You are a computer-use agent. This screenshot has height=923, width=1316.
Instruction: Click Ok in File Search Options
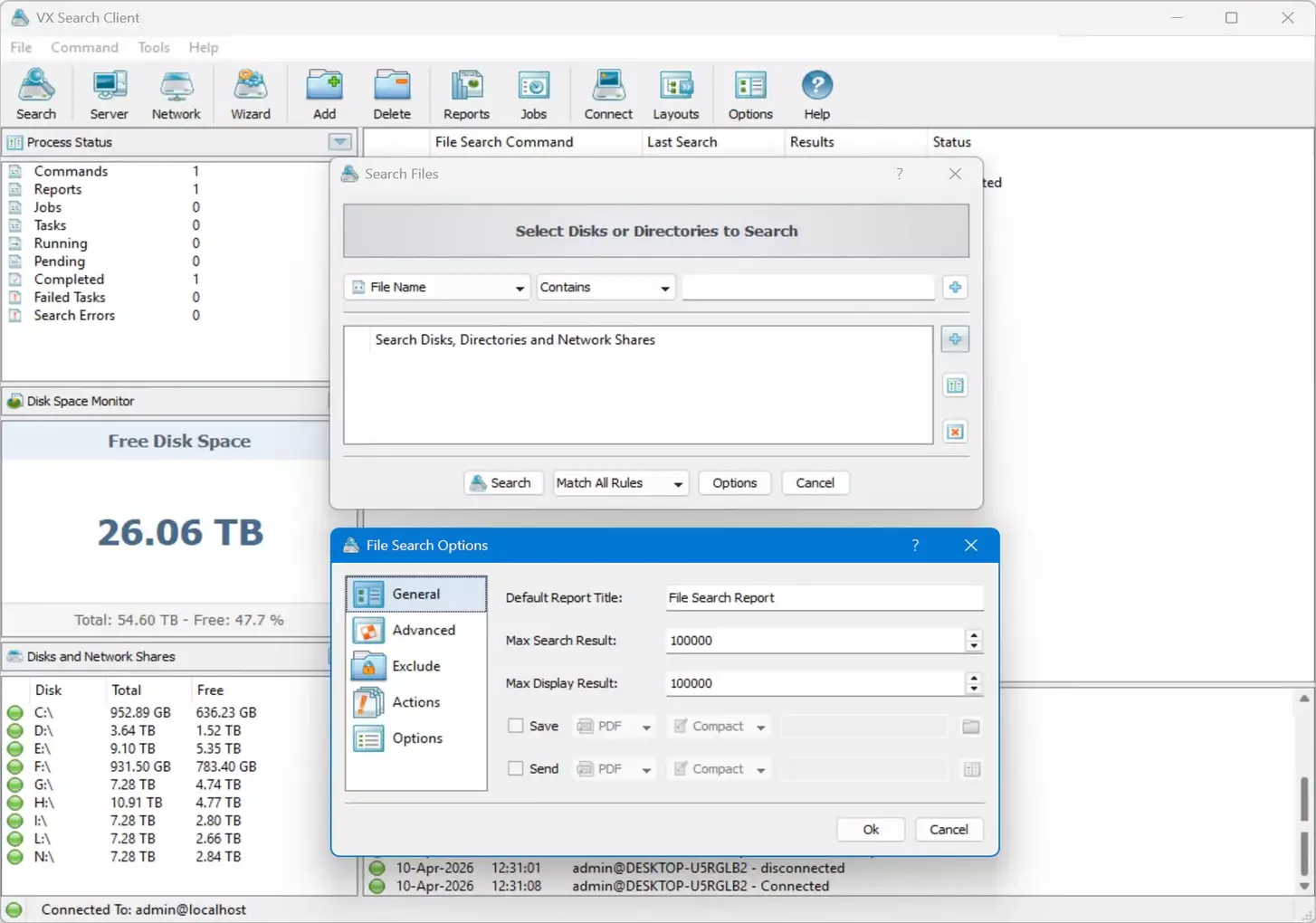tap(870, 830)
